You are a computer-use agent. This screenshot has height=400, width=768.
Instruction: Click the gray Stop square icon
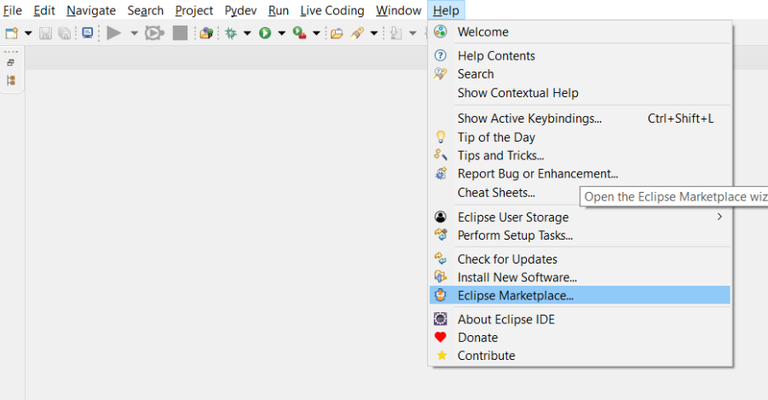(180, 33)
